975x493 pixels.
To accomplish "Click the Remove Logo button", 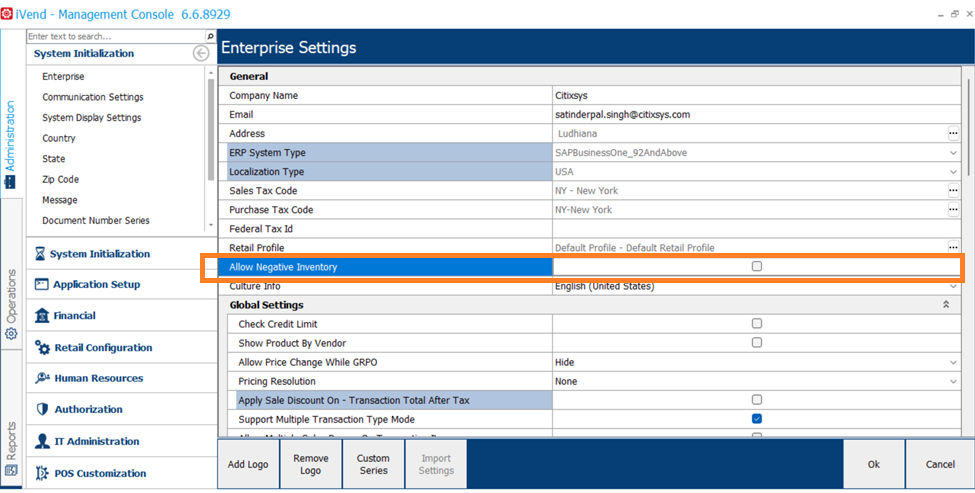I will tap(311, 464).
